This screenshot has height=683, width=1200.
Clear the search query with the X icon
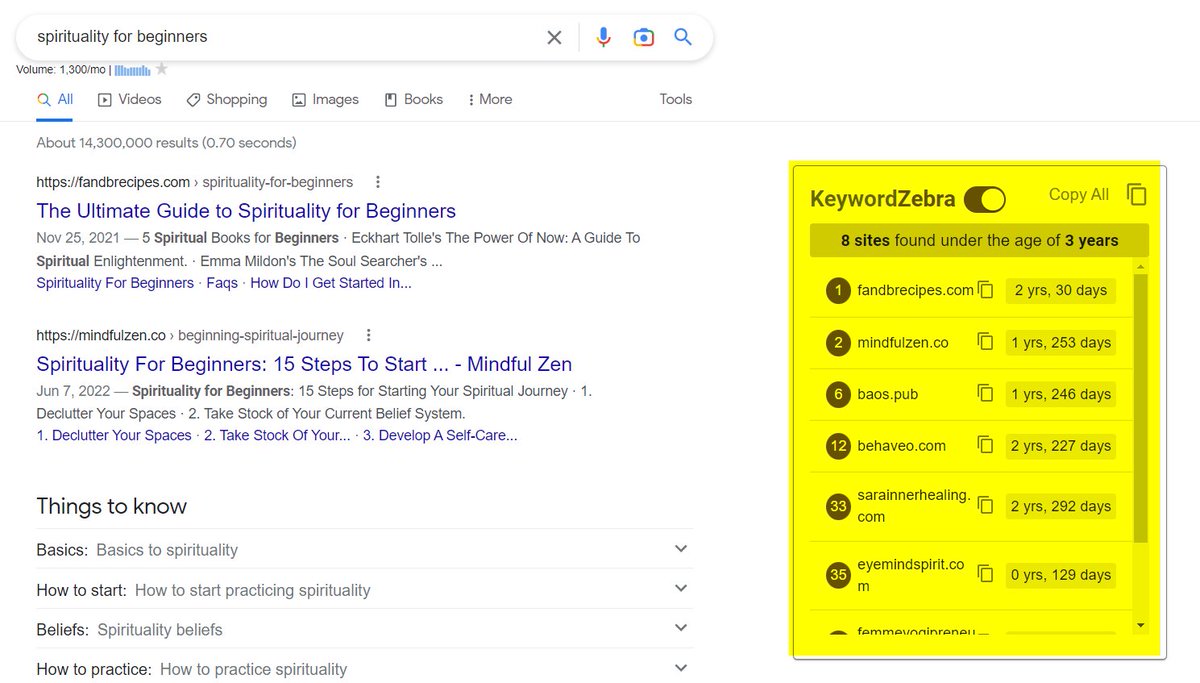click(554, 36)
